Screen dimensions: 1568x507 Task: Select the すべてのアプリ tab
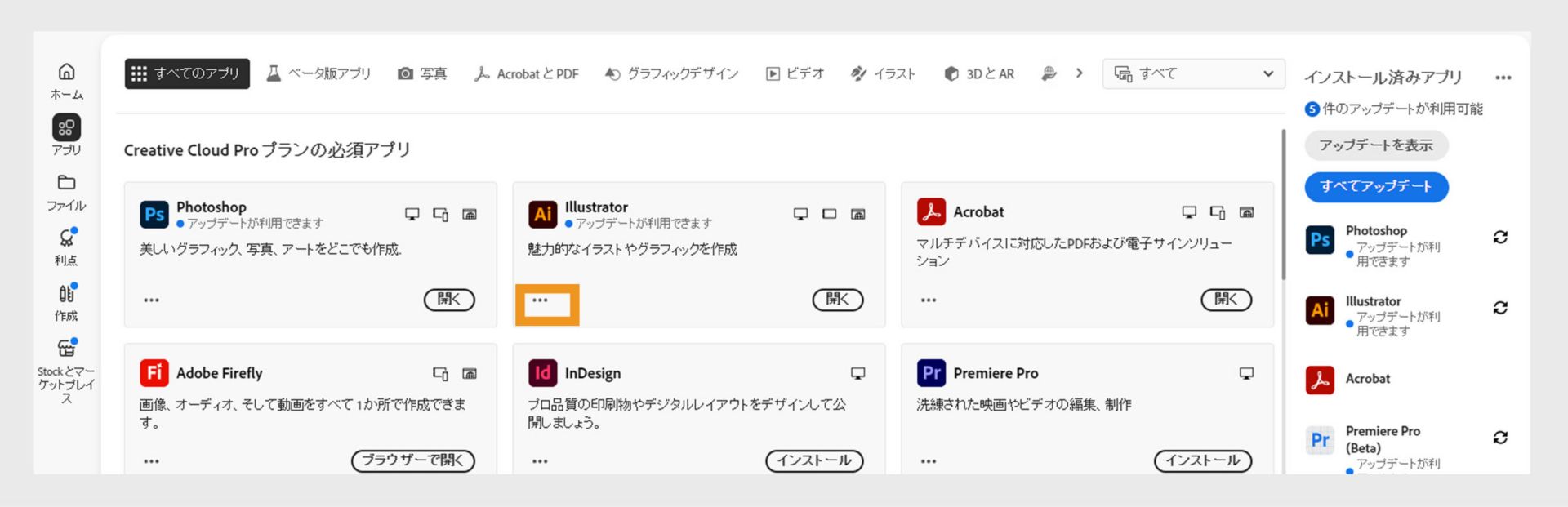tap(187, 73)
